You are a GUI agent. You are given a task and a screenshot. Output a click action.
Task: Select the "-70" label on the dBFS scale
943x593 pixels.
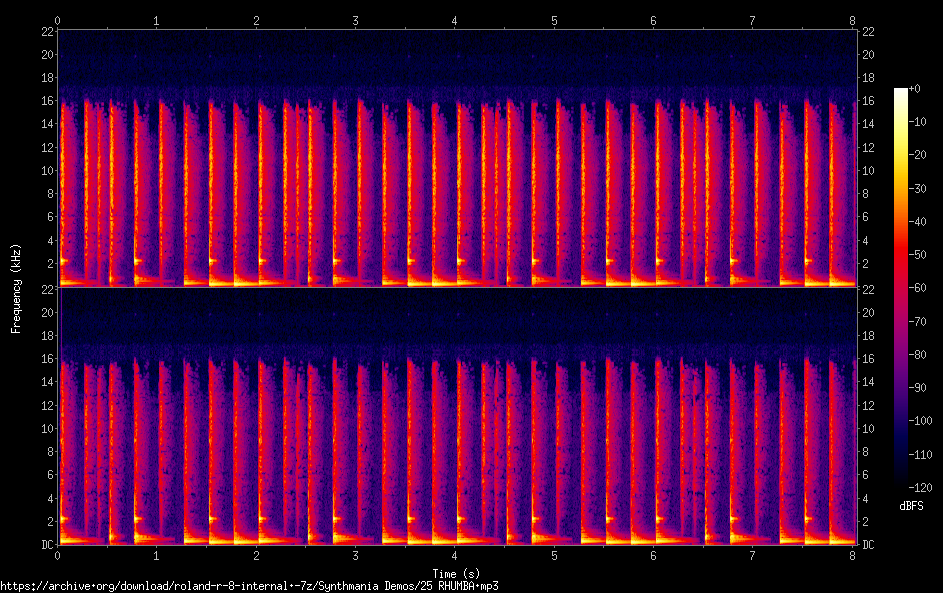918,321
